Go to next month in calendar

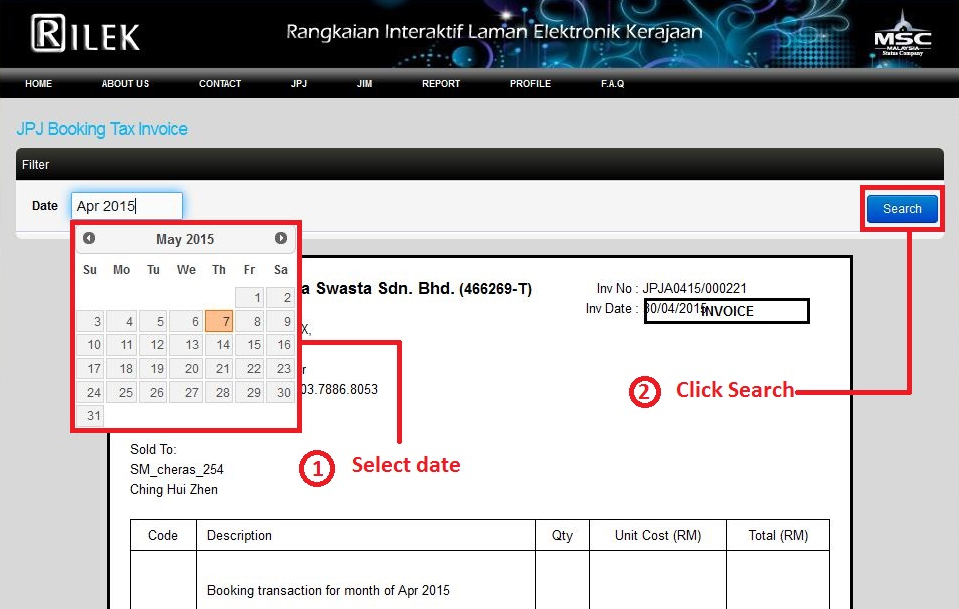(x=281, y=238)
